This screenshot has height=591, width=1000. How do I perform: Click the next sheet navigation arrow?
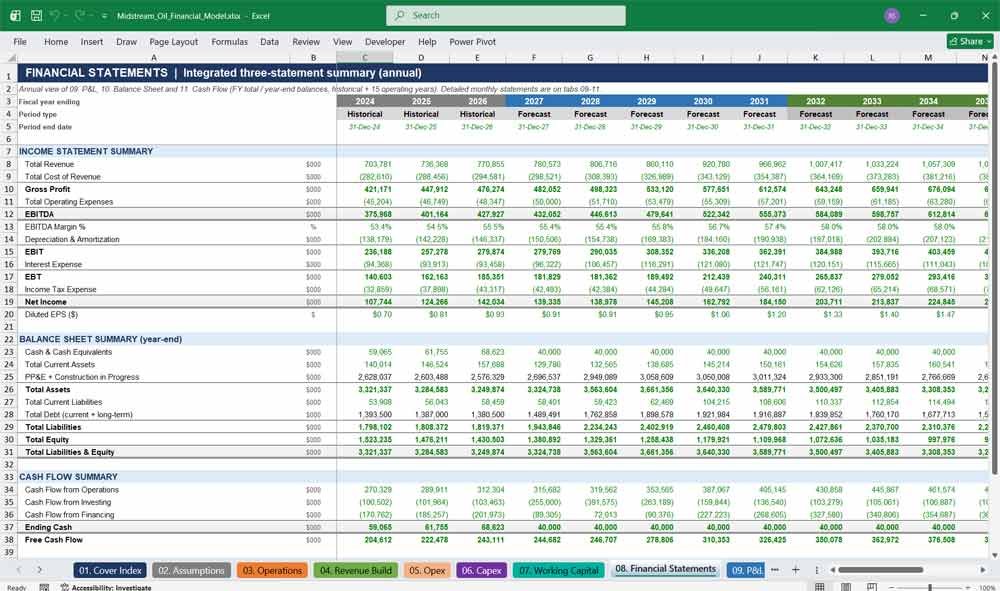40,569
